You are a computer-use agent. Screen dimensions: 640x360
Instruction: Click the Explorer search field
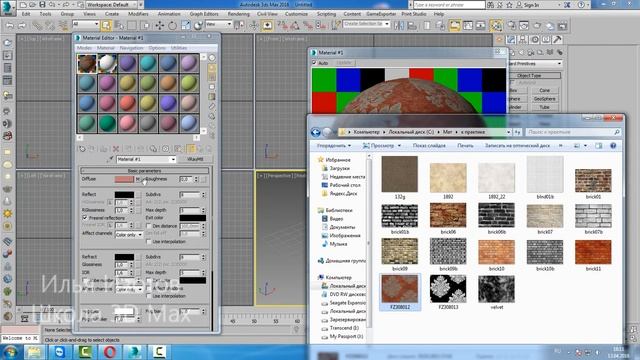coord(574,132)
